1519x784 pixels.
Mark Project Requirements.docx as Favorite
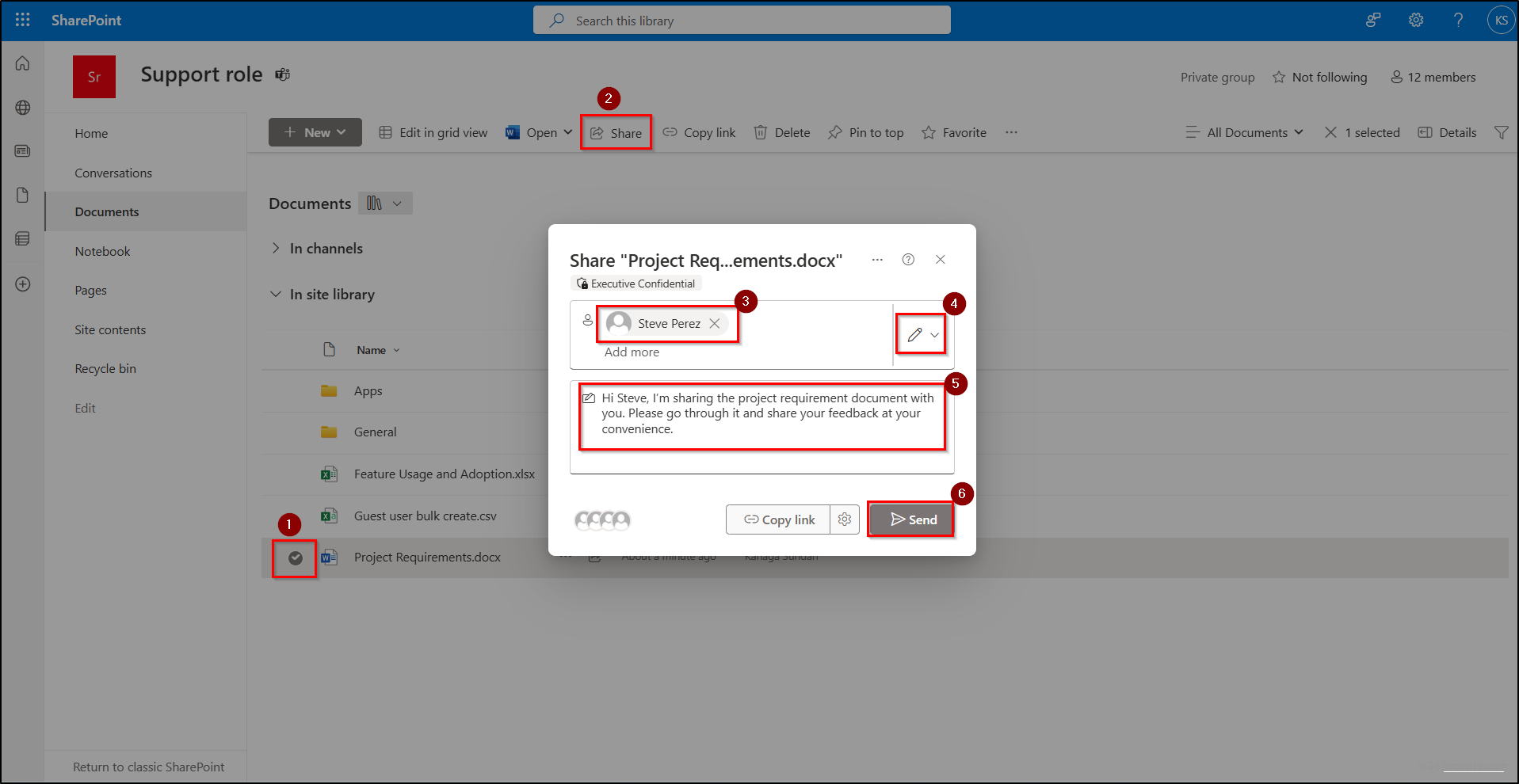pos(953,132)
